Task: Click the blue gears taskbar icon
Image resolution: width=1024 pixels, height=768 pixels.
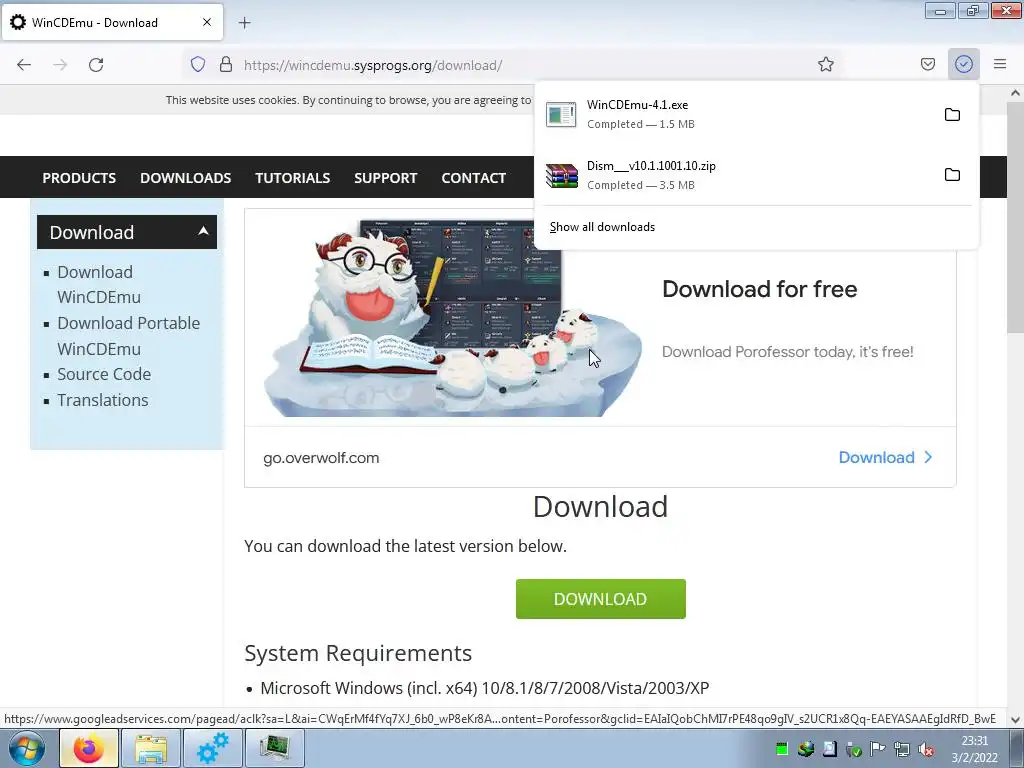Action: click(213, 748)
